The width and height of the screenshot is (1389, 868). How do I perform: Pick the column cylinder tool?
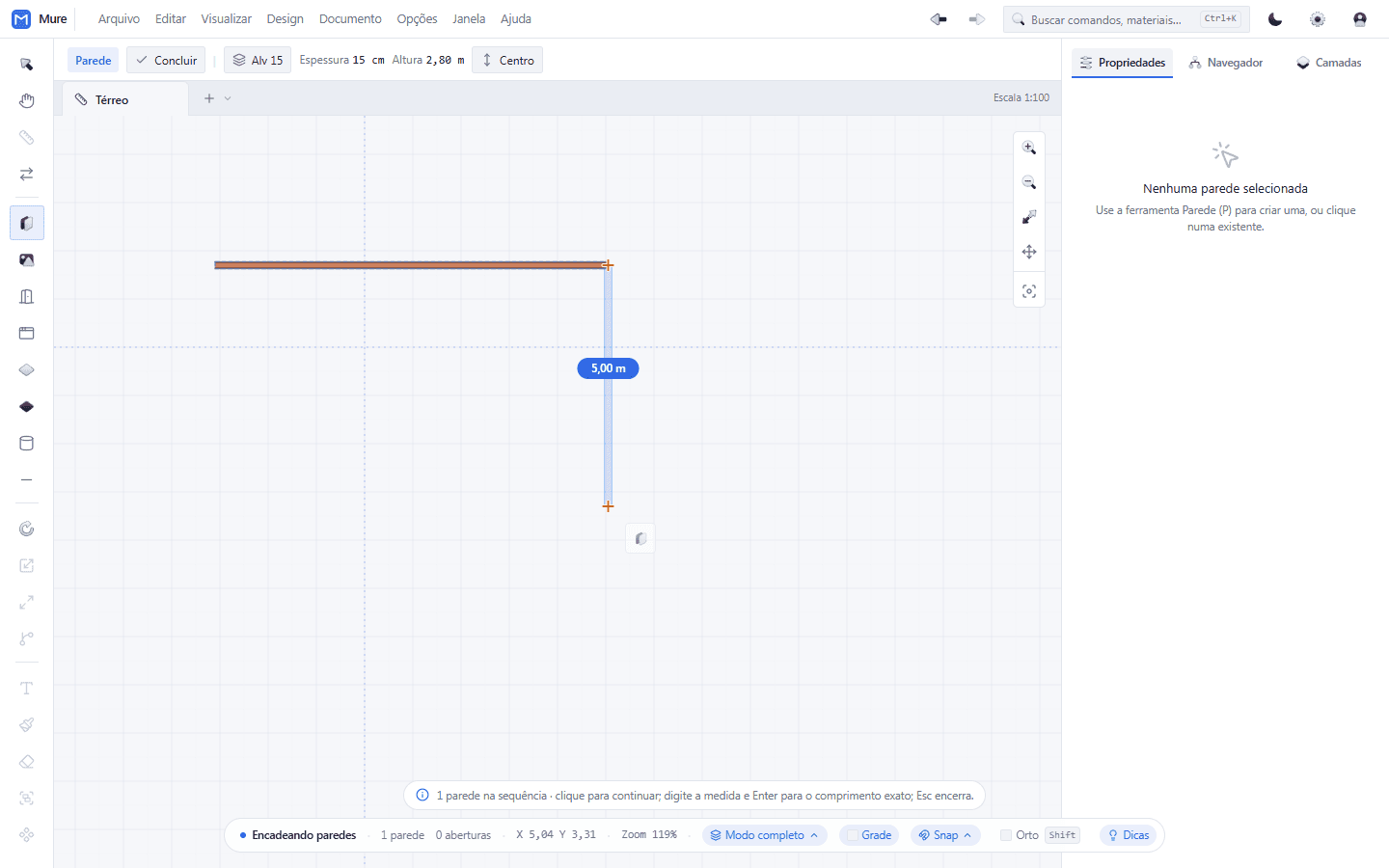27,444
